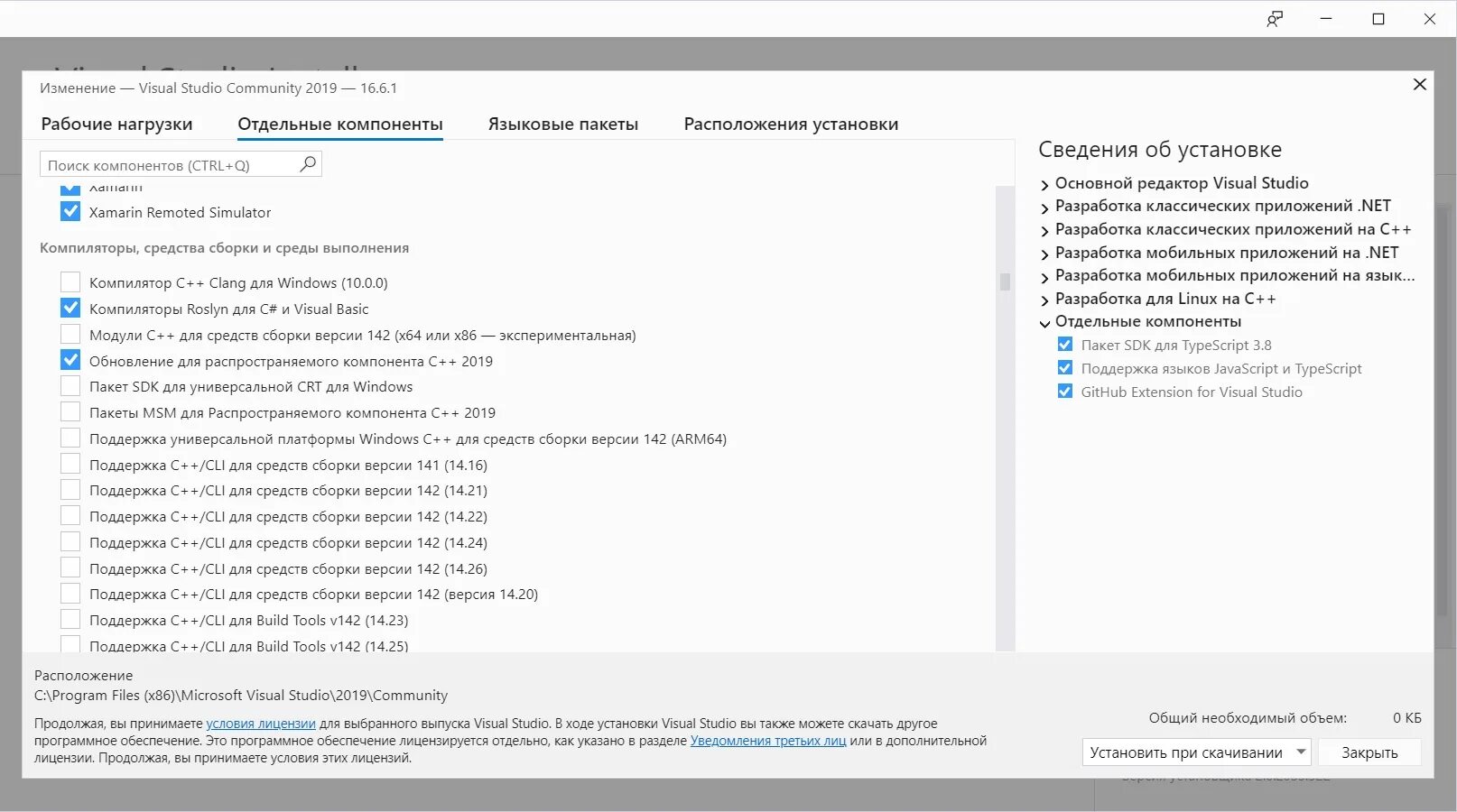Open Установить при скачивании dropdown arrow

coord(1301,752)
